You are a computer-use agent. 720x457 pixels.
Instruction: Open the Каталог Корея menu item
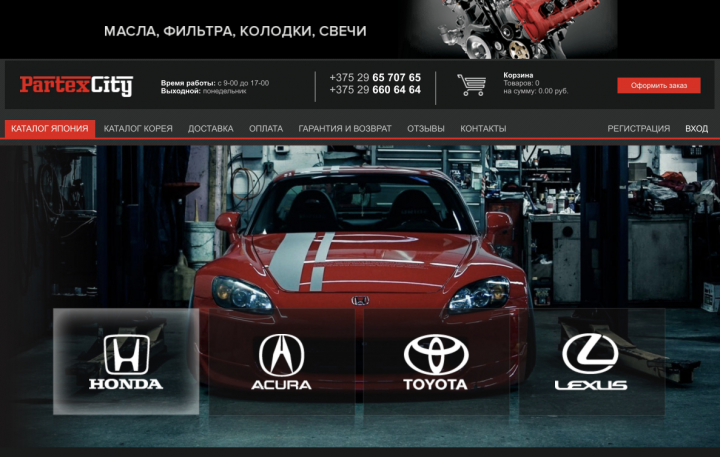[x=138, y=129]
